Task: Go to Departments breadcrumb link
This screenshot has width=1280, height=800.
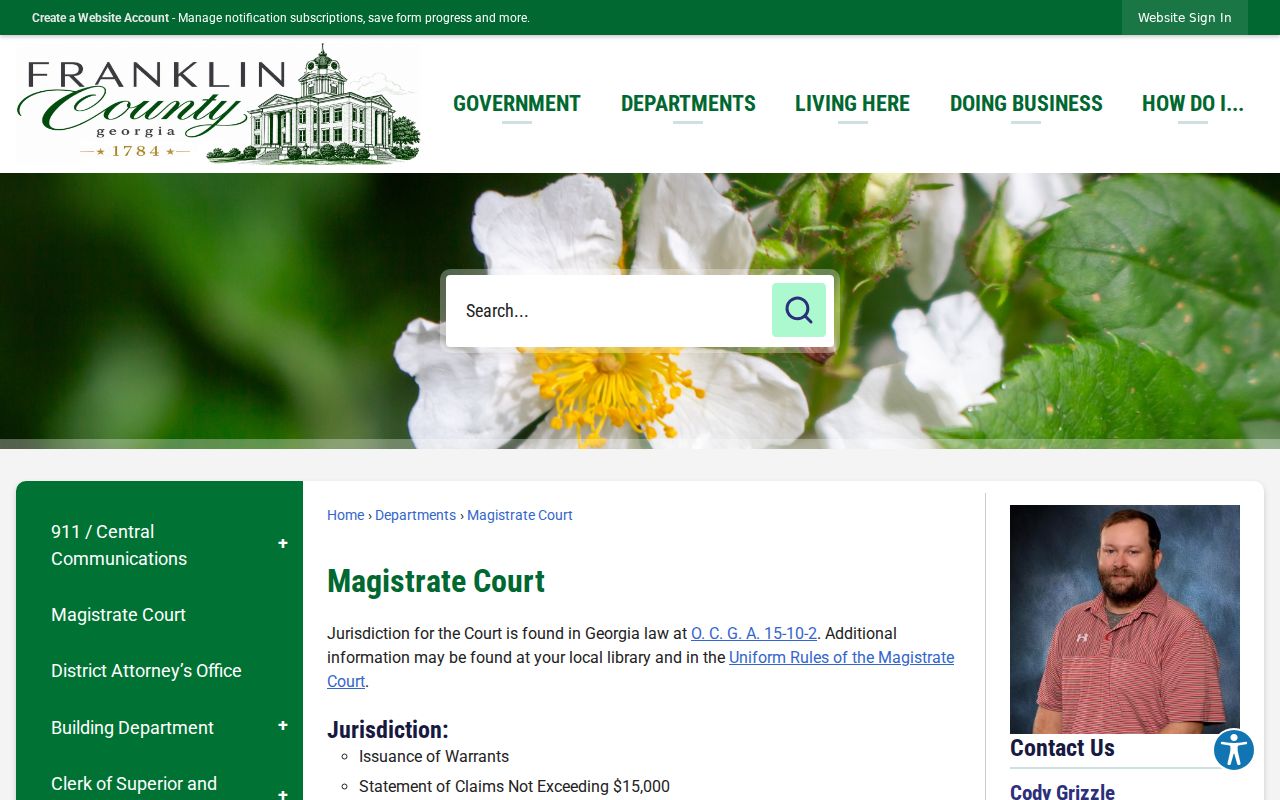Action: pyautogui.click(x=415, y=515)
